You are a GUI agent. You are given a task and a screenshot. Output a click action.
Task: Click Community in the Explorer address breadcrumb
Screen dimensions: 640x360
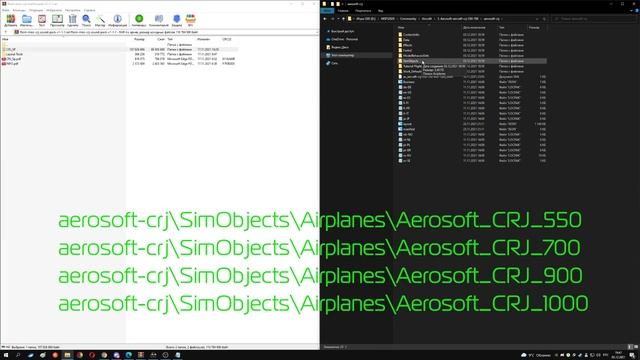pyautogui.click(x=408, y=19)
